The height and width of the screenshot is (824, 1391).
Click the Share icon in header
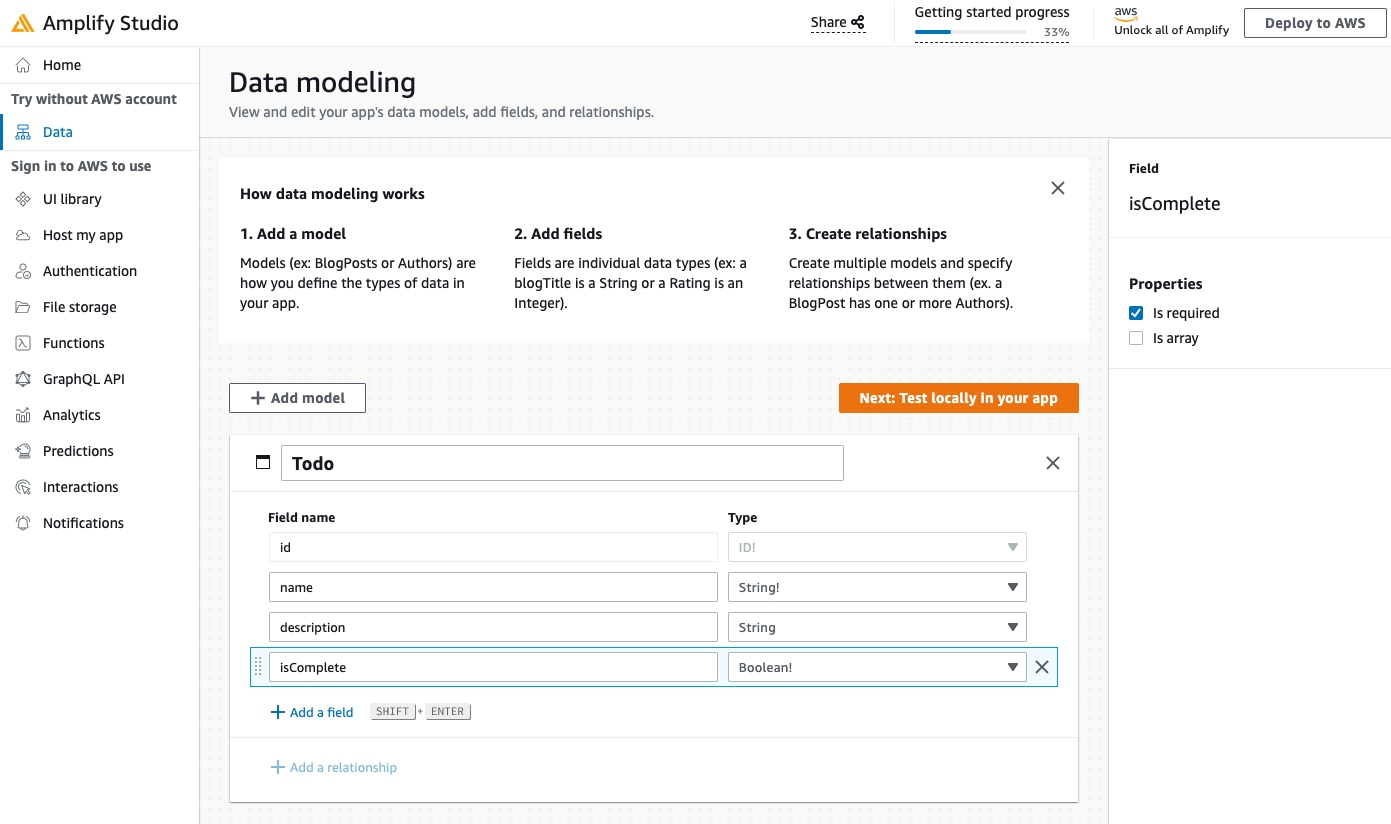pyautogui.click(x=858, y=23)
